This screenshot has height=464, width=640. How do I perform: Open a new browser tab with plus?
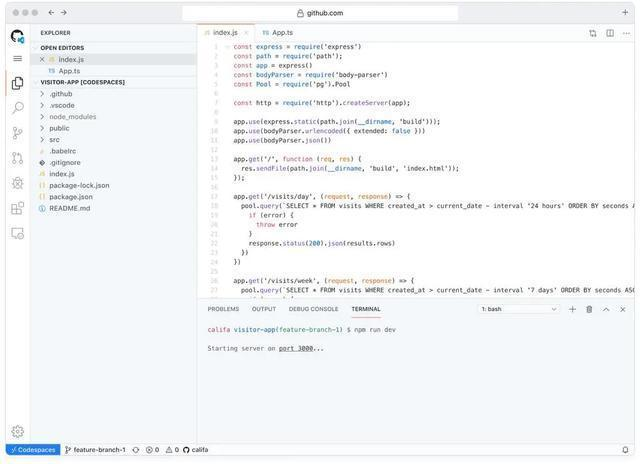tap(625, 12)
